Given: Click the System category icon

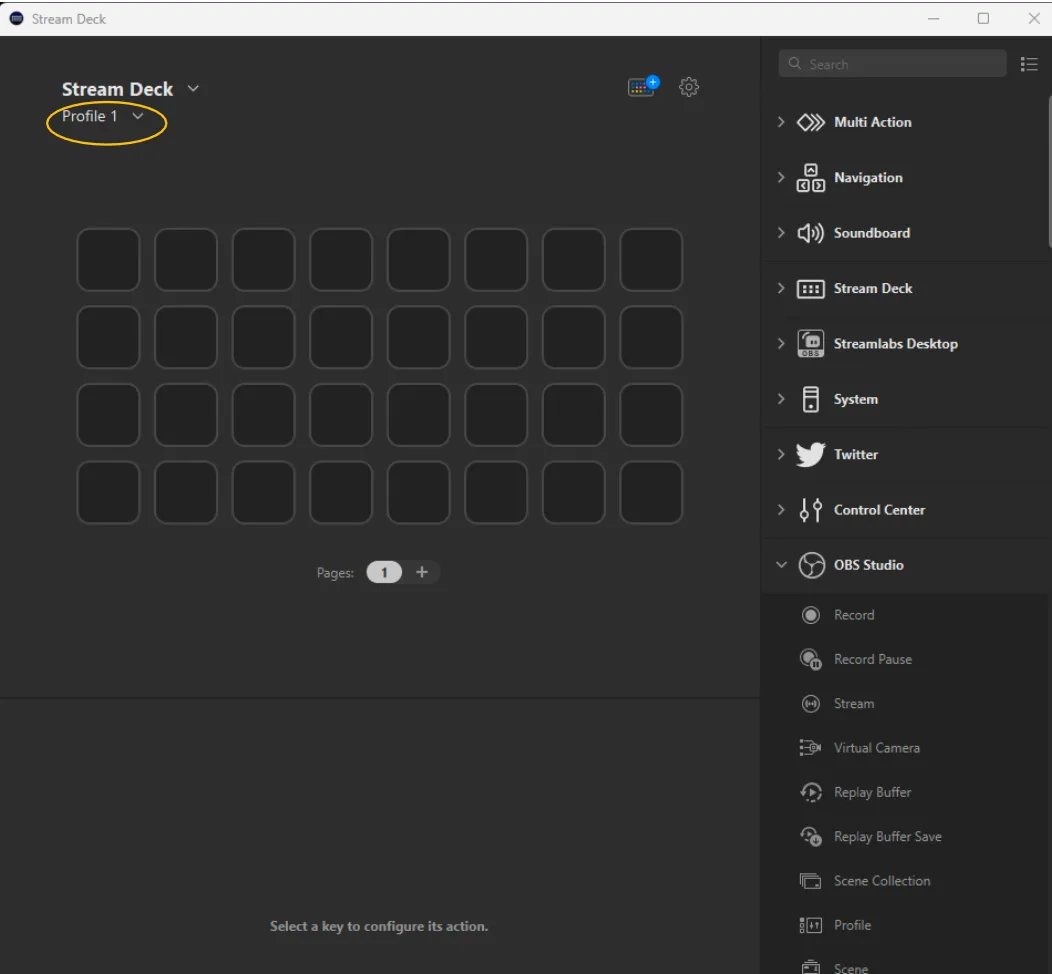Looking at the screenshot, I should (x=810, y=399).
